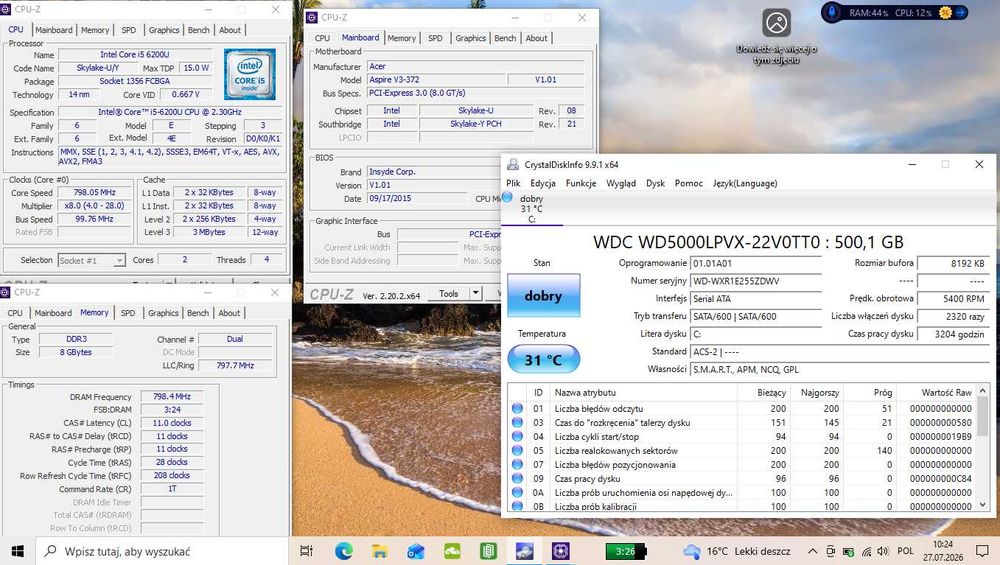1000x565 pixels.
Task: Click the battery tray icon
Action: [x=848, y=551]
